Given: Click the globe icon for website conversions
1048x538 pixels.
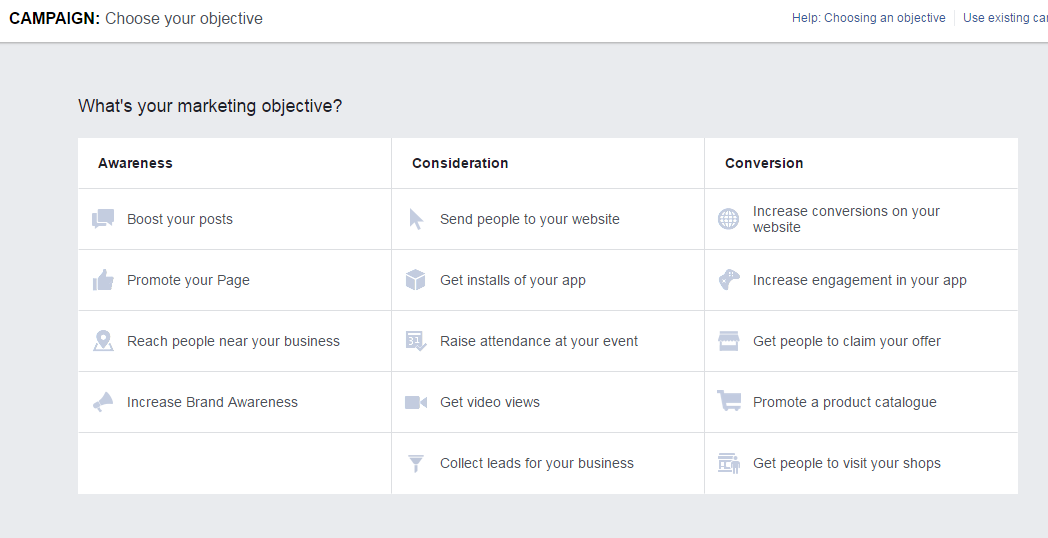Looking at the screenshot, I should [729, 219].
